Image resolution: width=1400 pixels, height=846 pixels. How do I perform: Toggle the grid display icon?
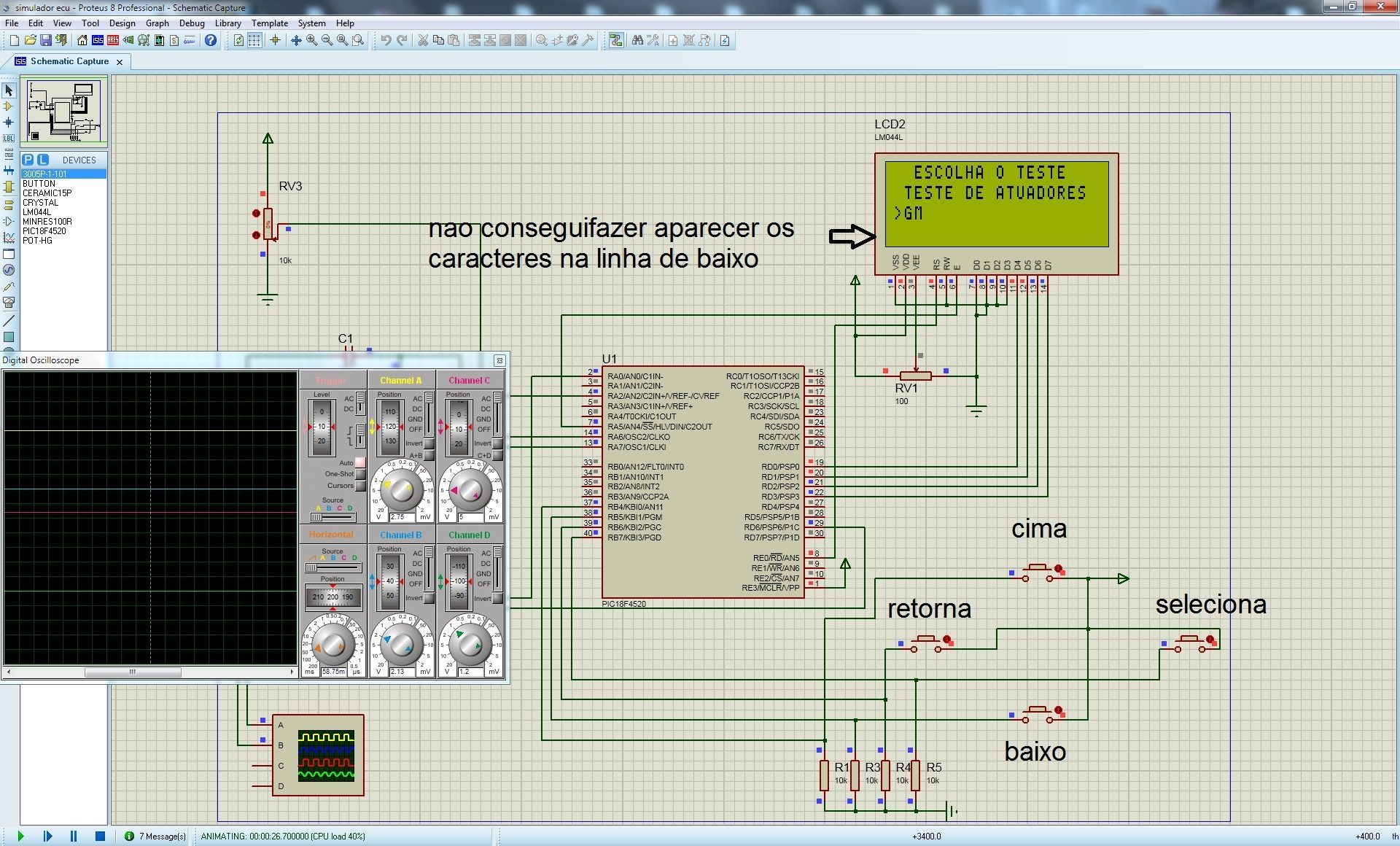[254, 40]
